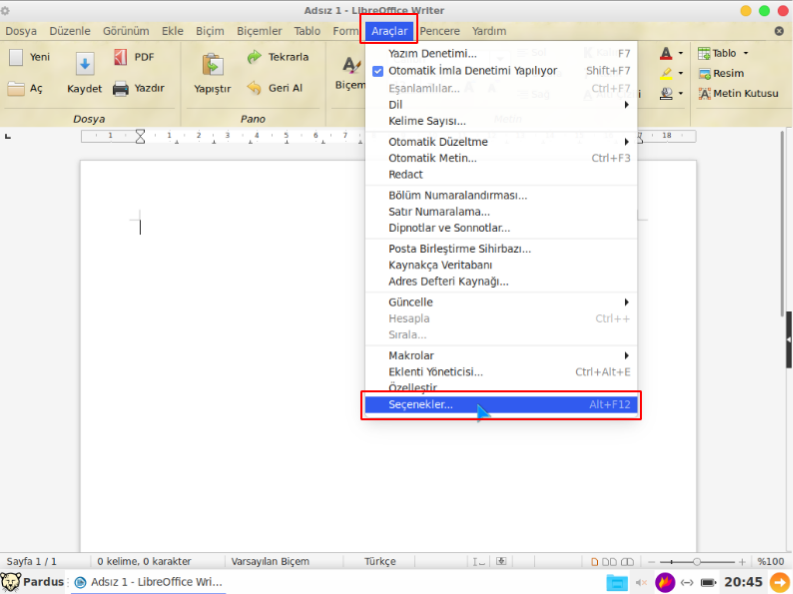Open the Görünüm menu

click(x=126, y=31)
